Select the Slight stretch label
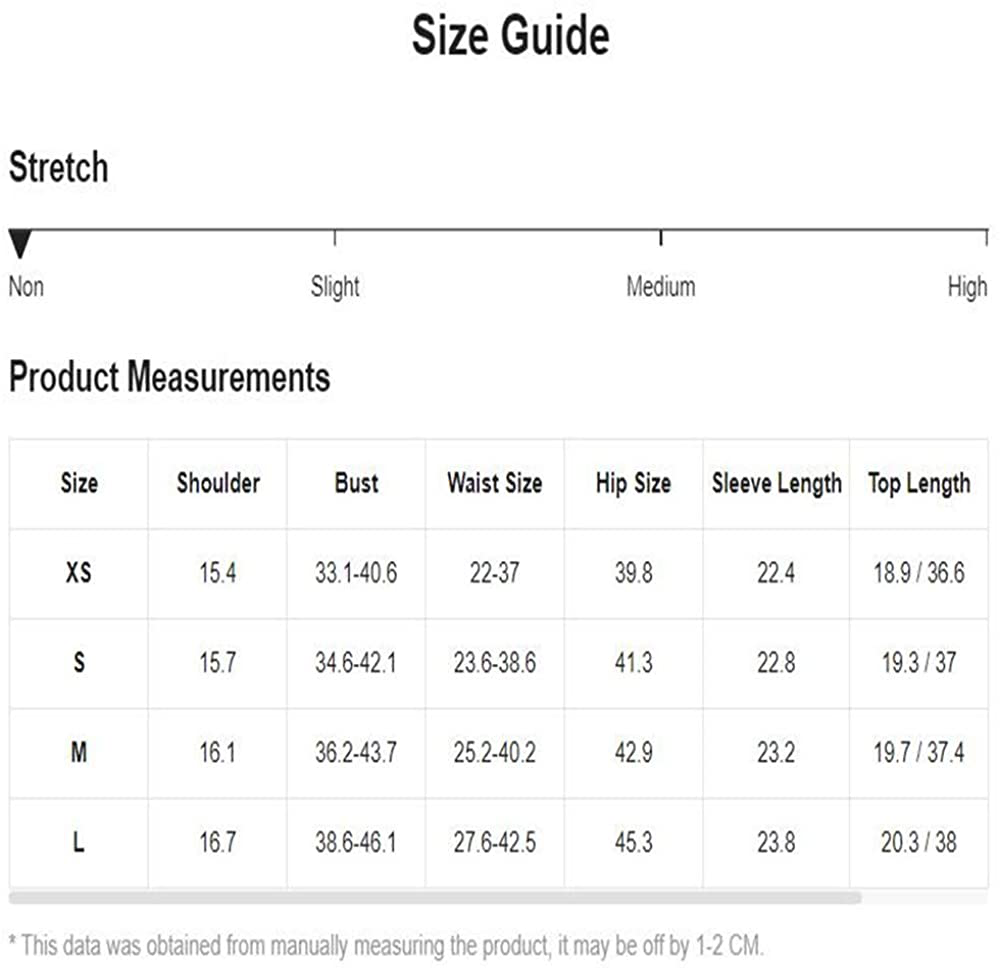 (335, 288)
